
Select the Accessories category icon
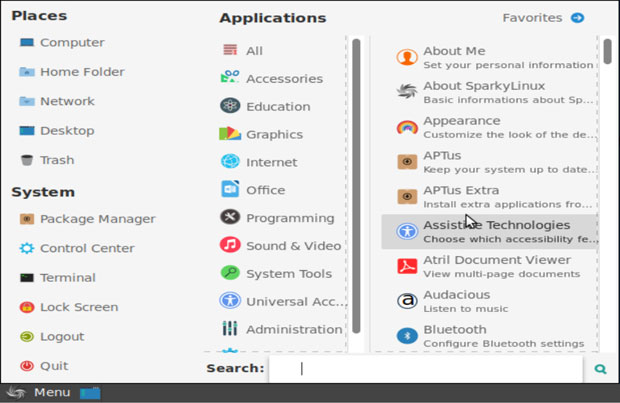click(230, 77)
